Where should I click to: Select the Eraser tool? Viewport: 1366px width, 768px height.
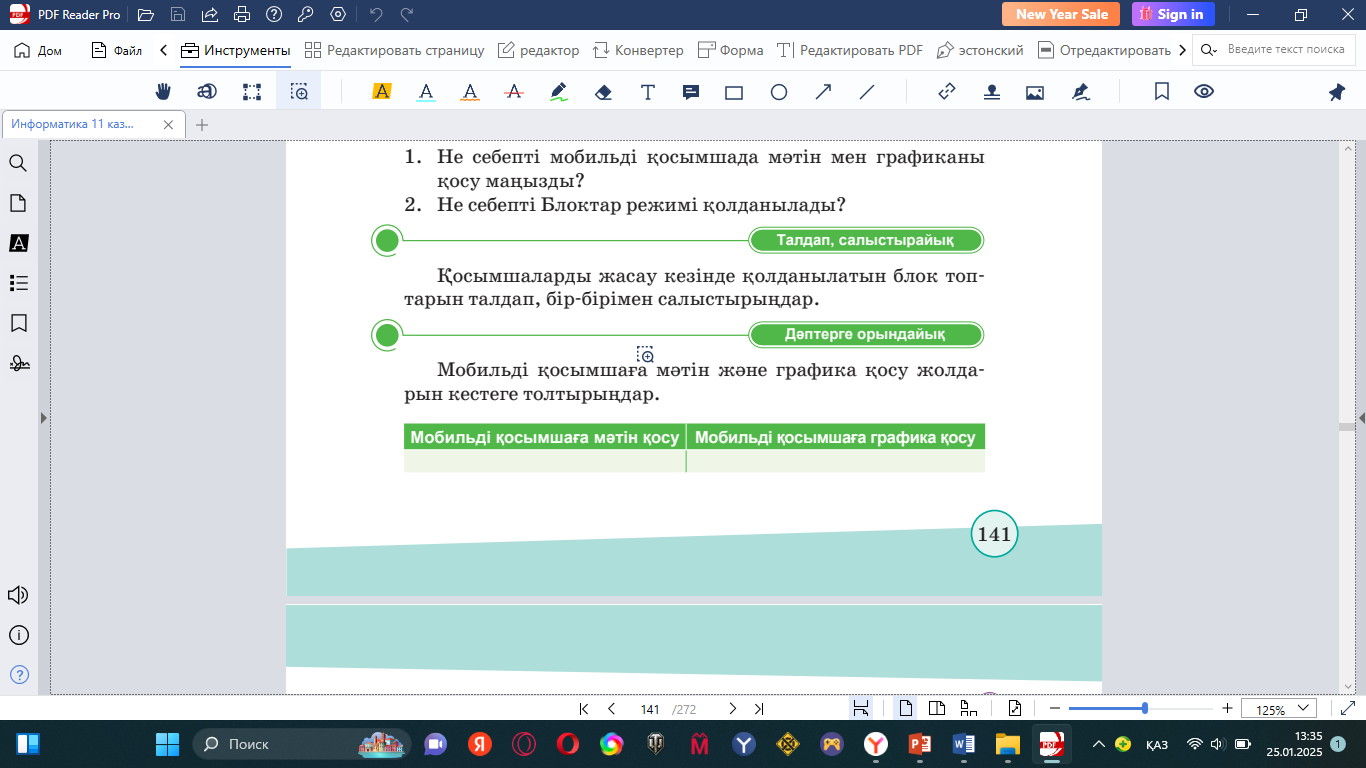602,92
